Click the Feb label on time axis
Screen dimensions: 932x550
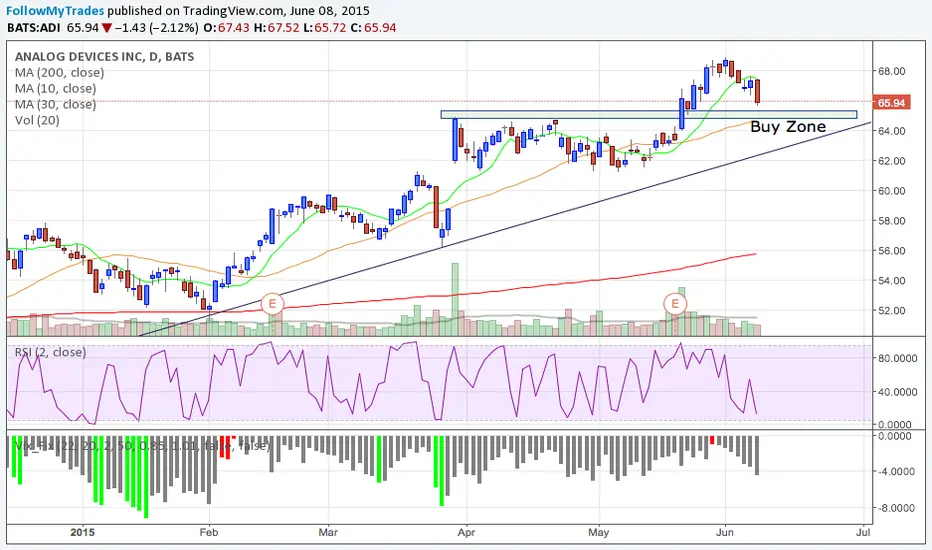point(209,532)
